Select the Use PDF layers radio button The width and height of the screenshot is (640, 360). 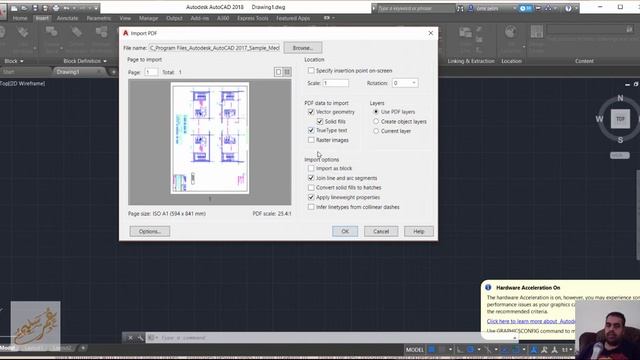(x=376, y=111)
